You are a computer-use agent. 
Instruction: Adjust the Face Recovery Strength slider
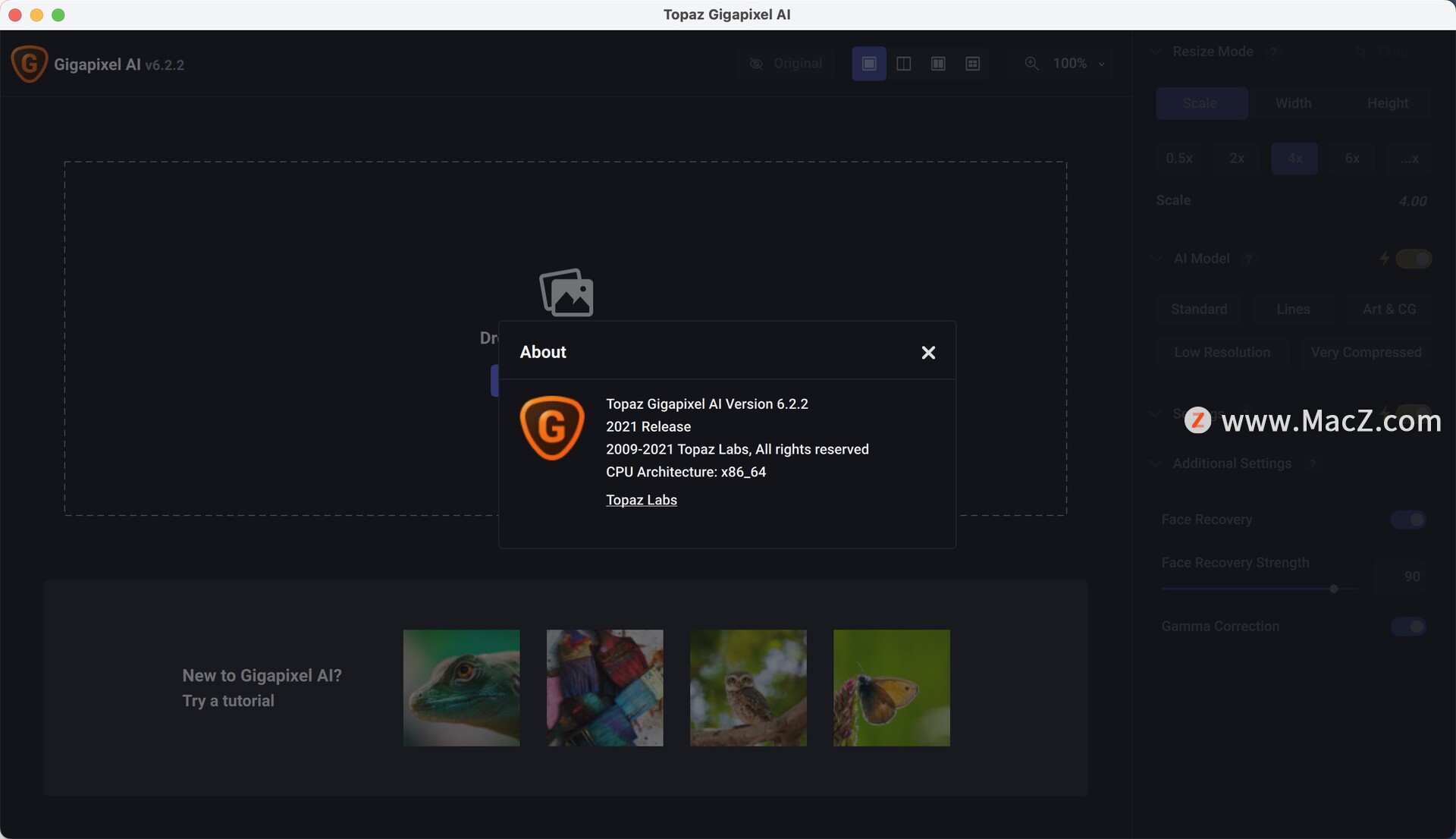click(x=1333, y=589)
